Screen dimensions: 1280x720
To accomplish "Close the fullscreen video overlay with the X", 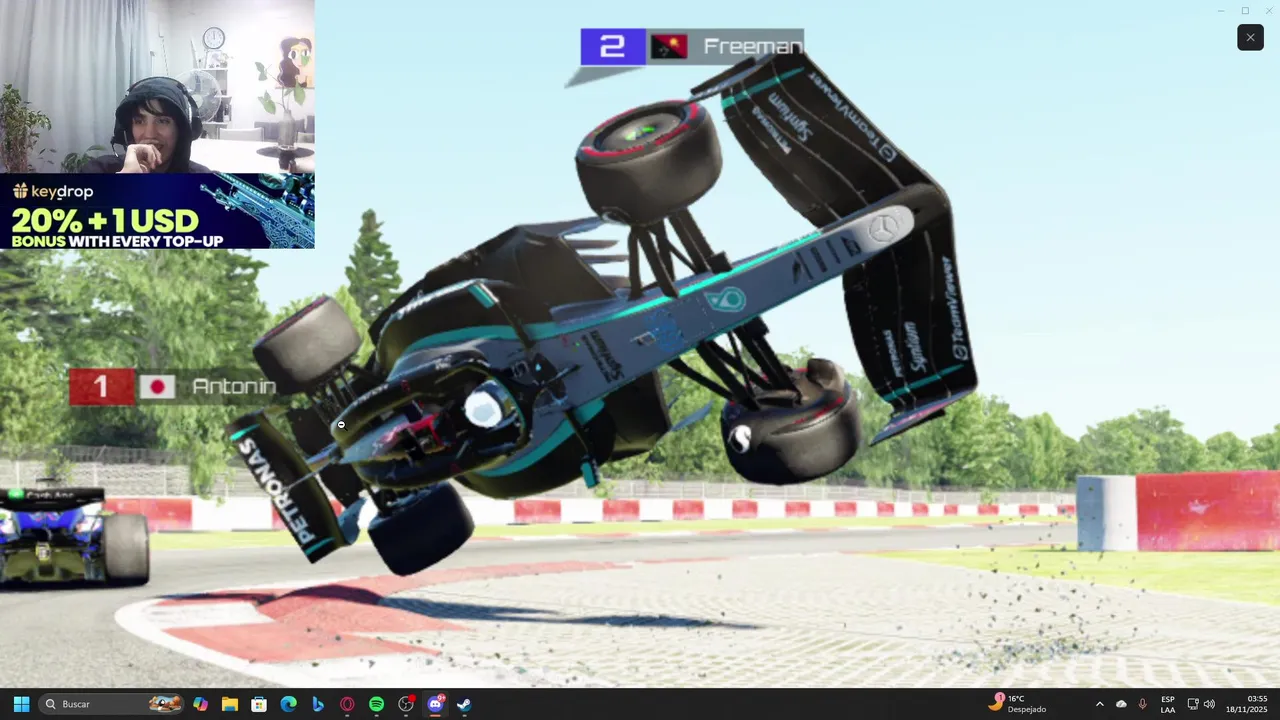I will point(1250,38).
